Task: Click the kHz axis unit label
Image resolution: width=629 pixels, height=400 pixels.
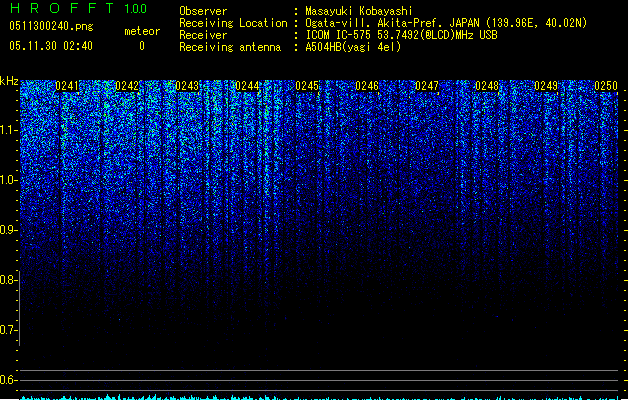Action: [9, 81]
